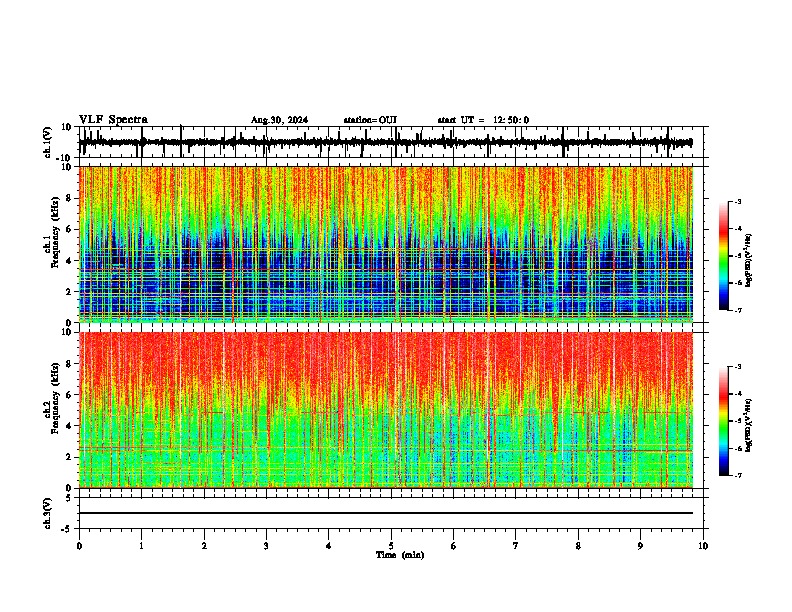Click the 'station=OUJ' label
The width and height of the screenshot is (792, 612).
[370, 120]
